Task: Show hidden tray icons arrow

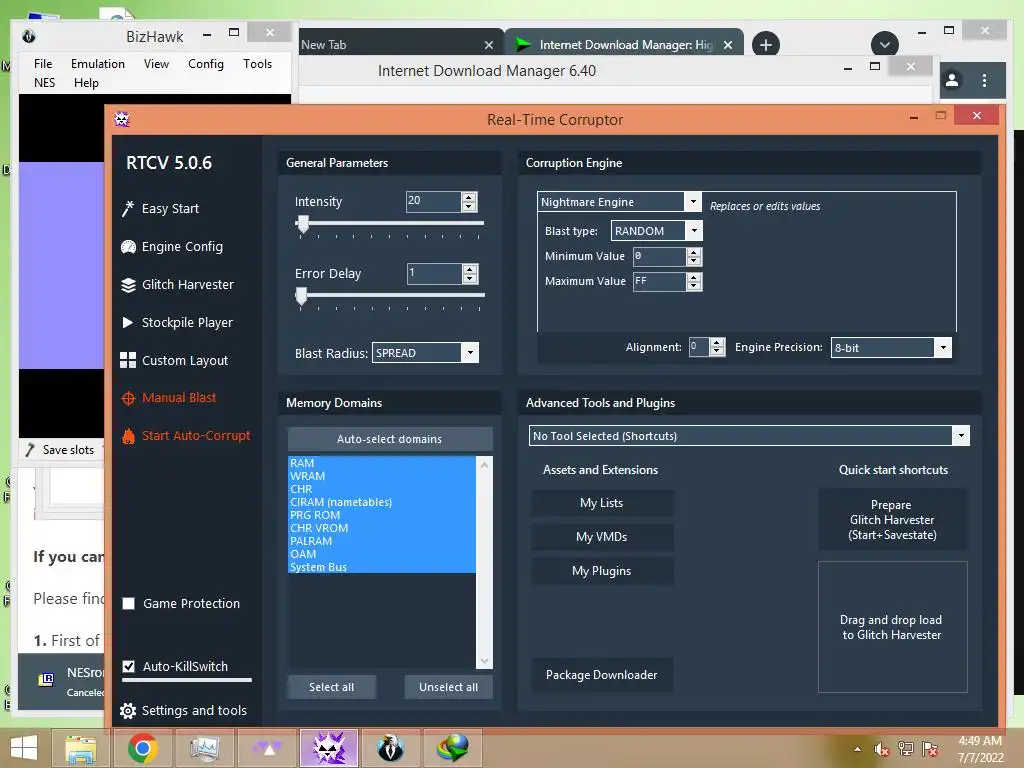Action: [857, 749]
